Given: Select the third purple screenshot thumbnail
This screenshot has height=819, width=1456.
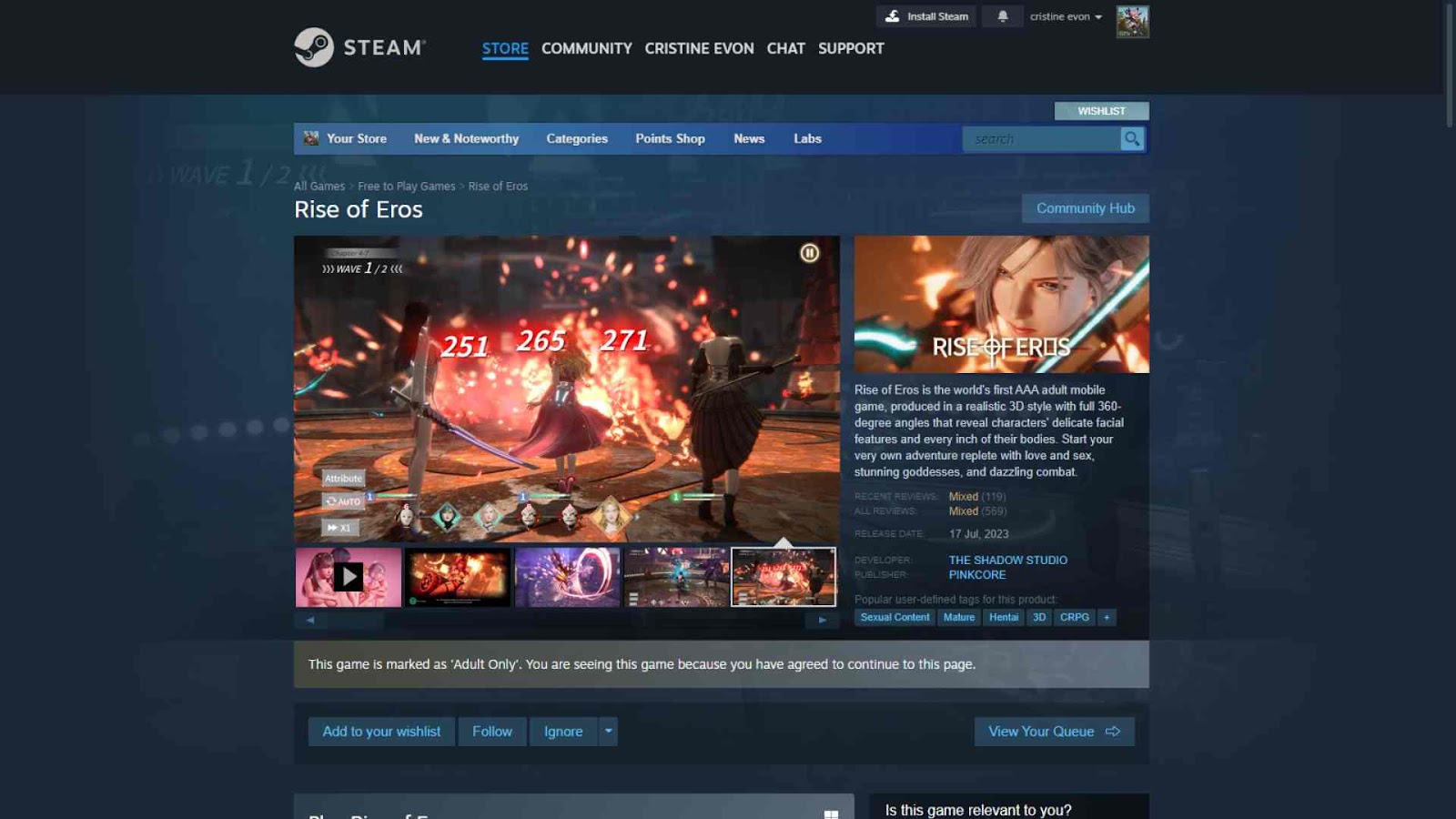Looking at the screenshot, I should 567,577.
